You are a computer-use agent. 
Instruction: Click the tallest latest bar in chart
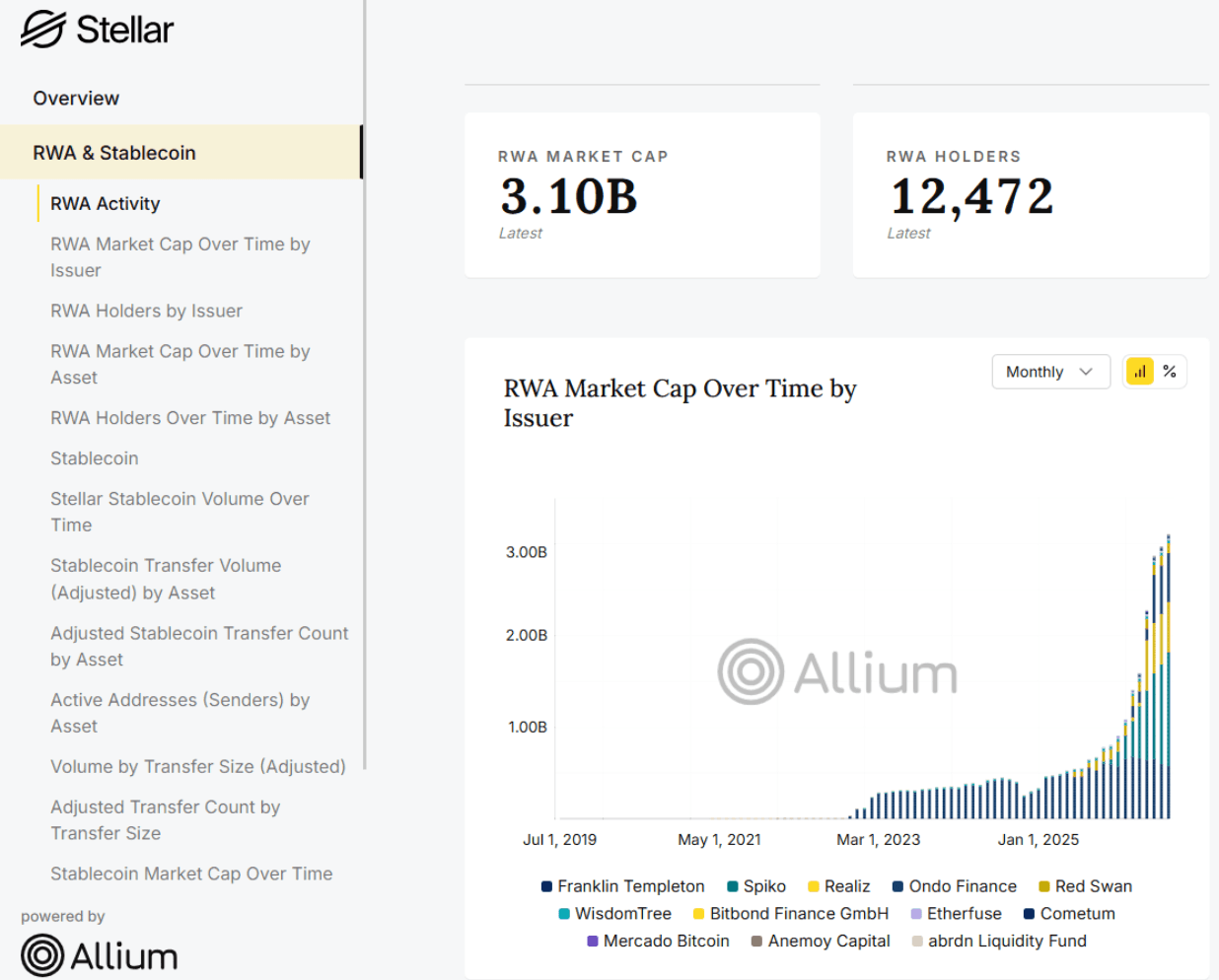point(1169,676)
